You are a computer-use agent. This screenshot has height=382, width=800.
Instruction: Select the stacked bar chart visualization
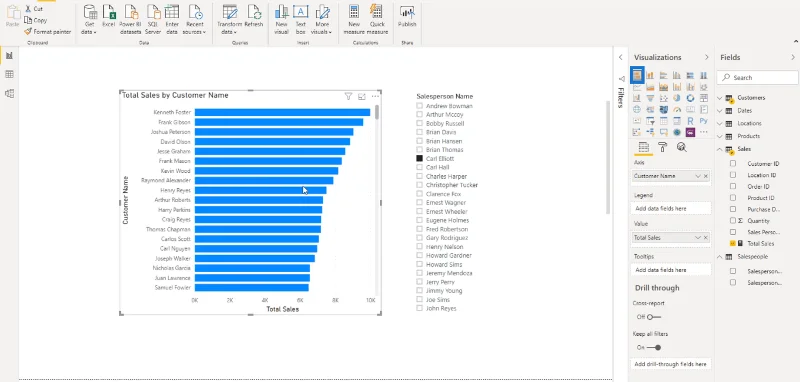[x=637, y=75]
